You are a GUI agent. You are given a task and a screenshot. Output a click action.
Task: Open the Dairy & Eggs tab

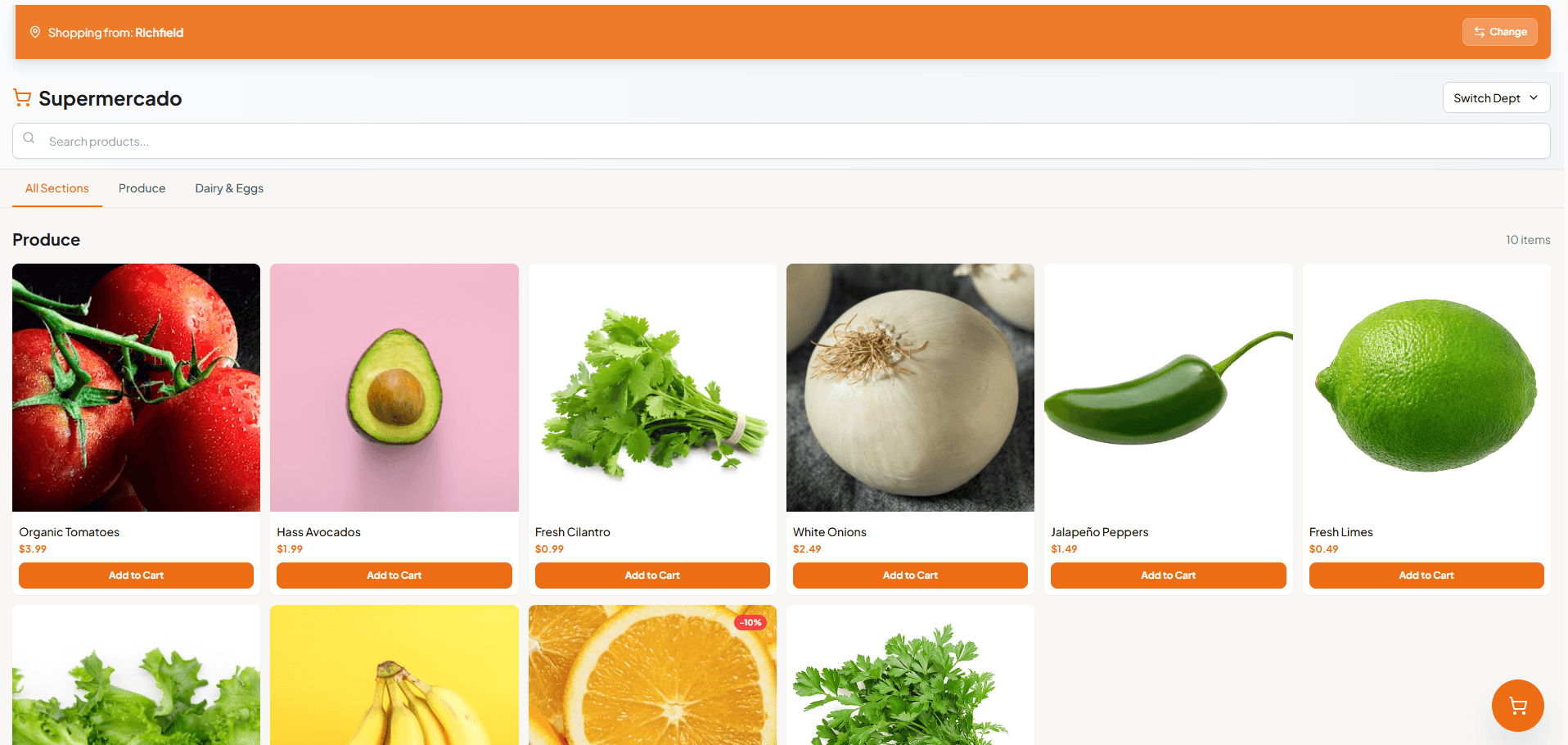point(229,188)
